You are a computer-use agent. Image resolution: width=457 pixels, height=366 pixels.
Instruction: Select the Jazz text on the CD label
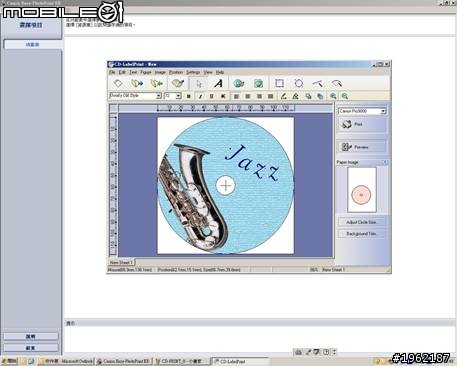[x=252, y=164]
